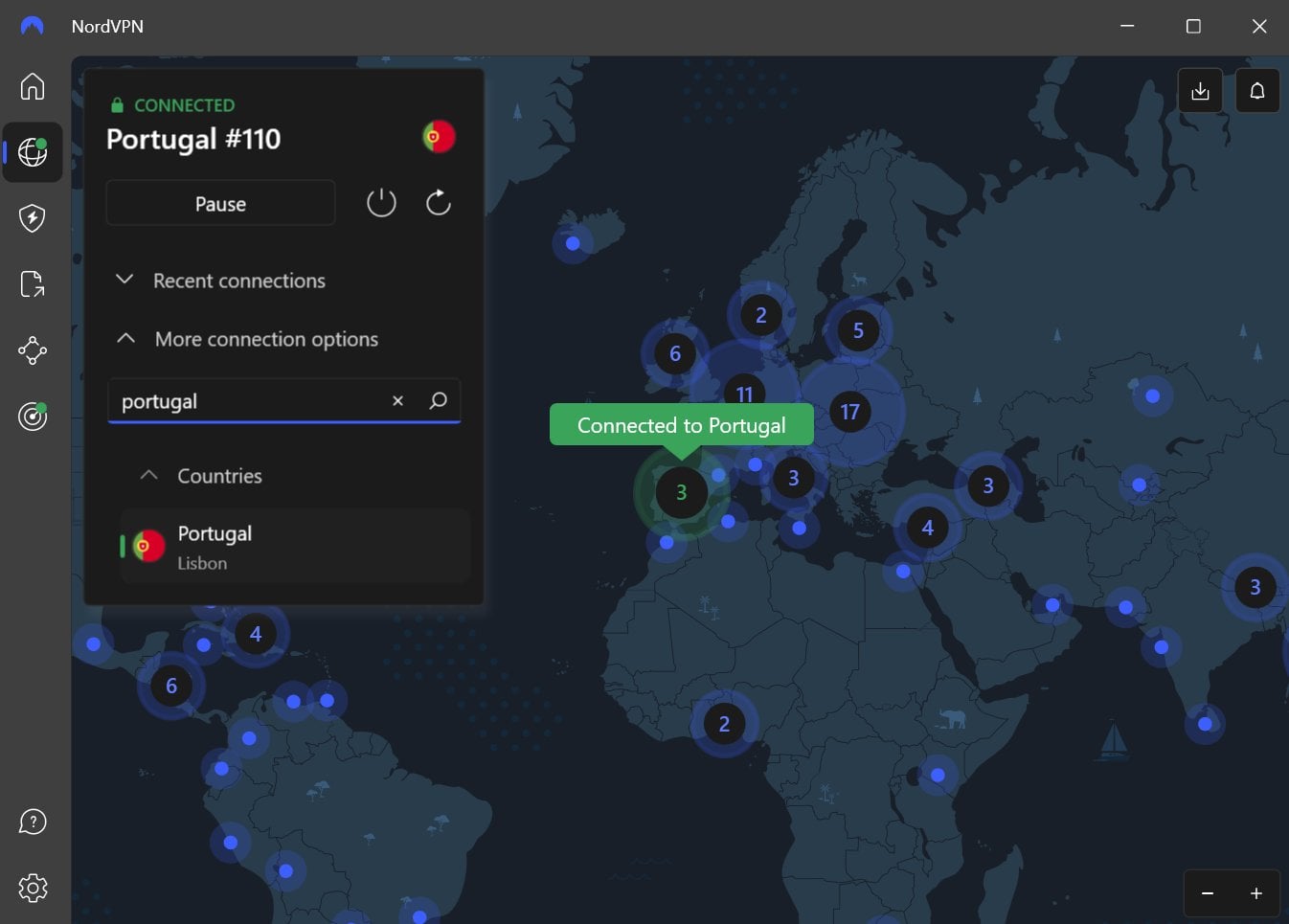Open Help via the question mark icon
1289x924 pixels.
click(32, 822)
